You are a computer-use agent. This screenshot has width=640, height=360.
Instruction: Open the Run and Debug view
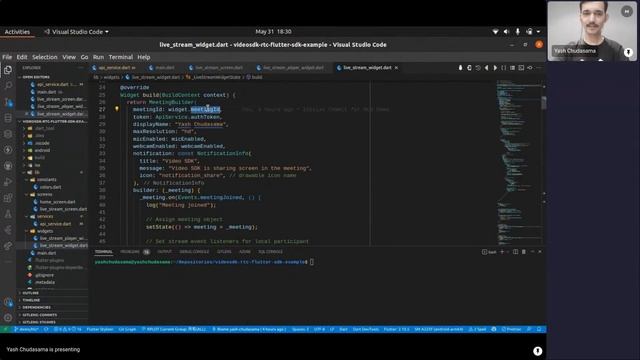(8, 182)
